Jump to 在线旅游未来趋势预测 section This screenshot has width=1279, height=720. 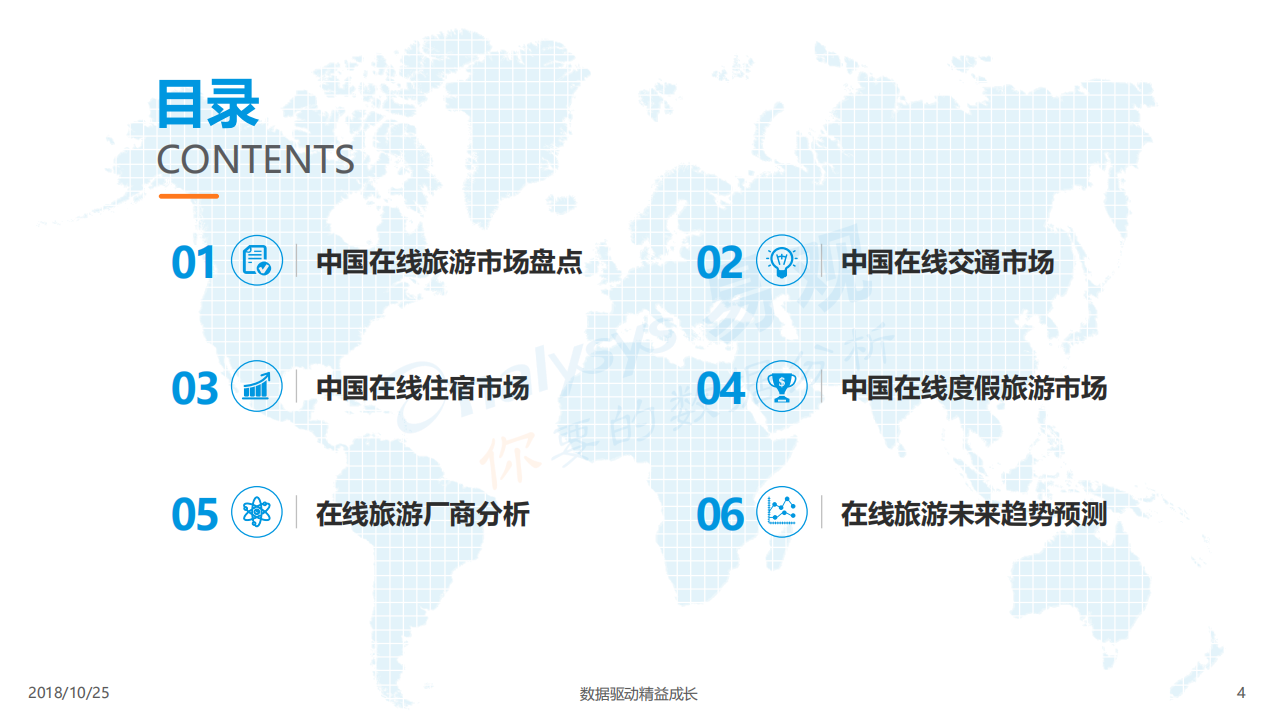(974, 514)
